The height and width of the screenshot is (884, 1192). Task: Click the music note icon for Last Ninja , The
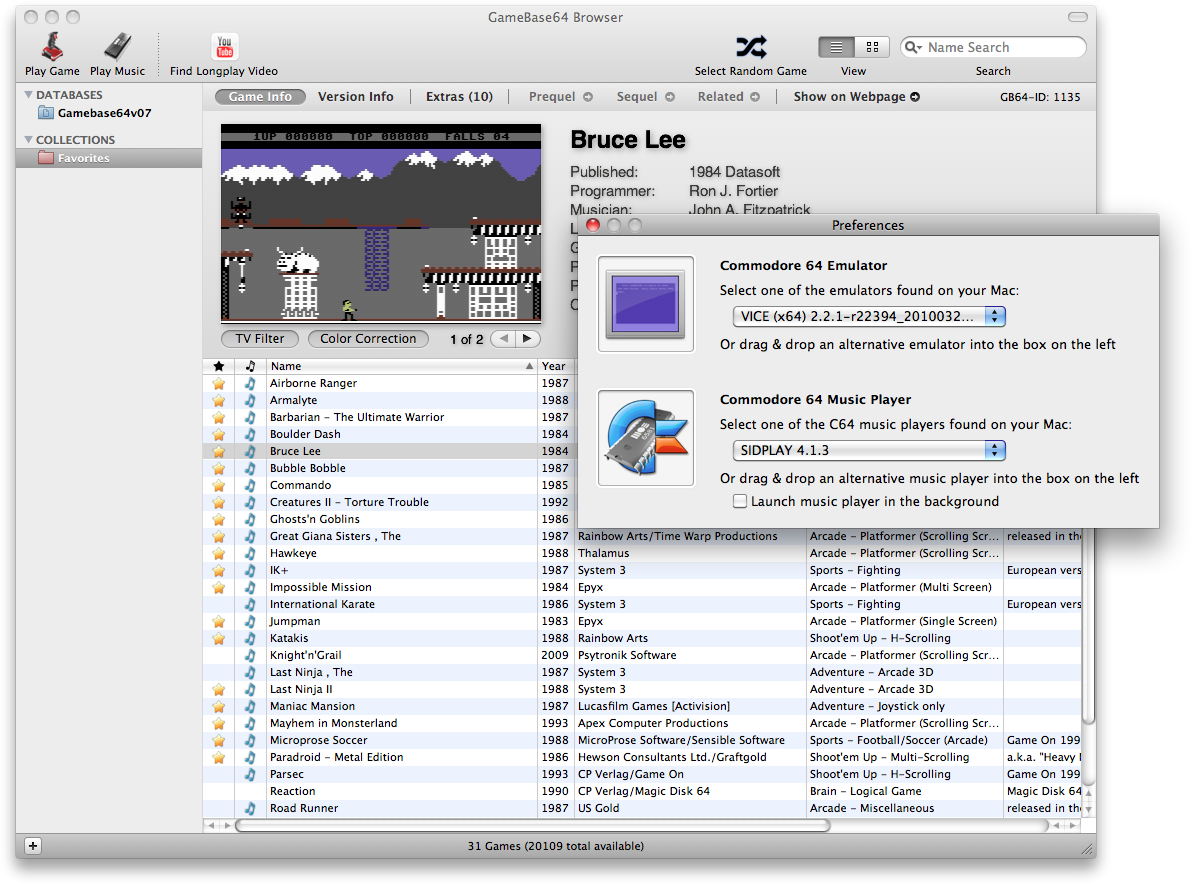pos(250,673)
